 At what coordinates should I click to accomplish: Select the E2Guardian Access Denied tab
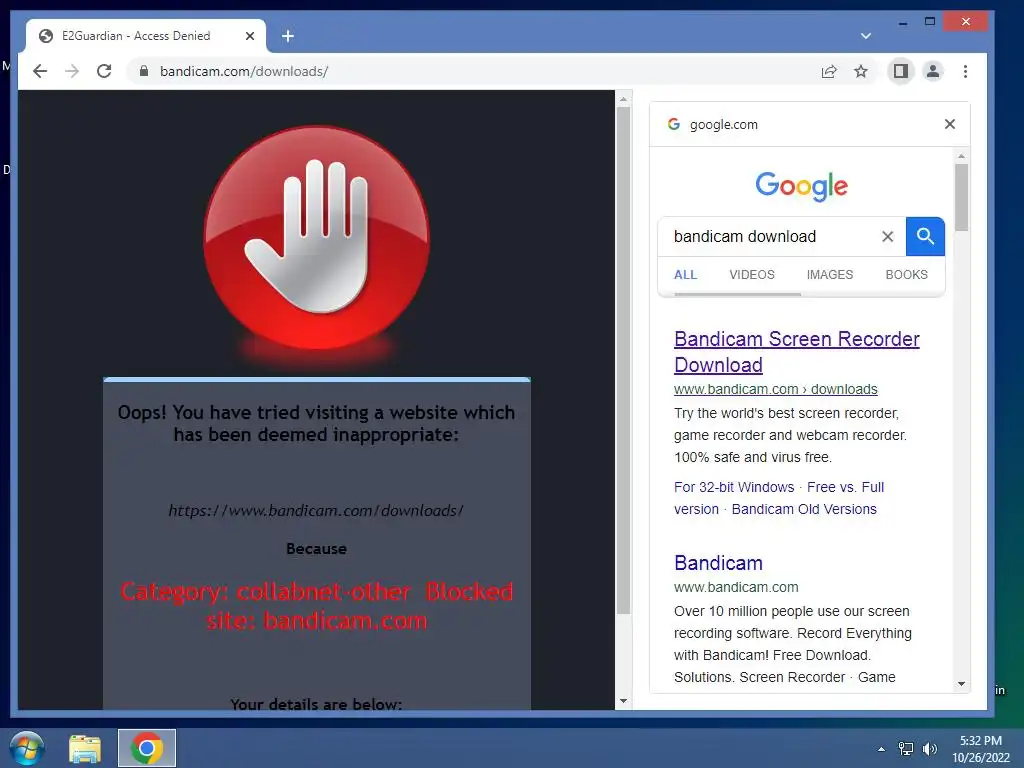136,36
